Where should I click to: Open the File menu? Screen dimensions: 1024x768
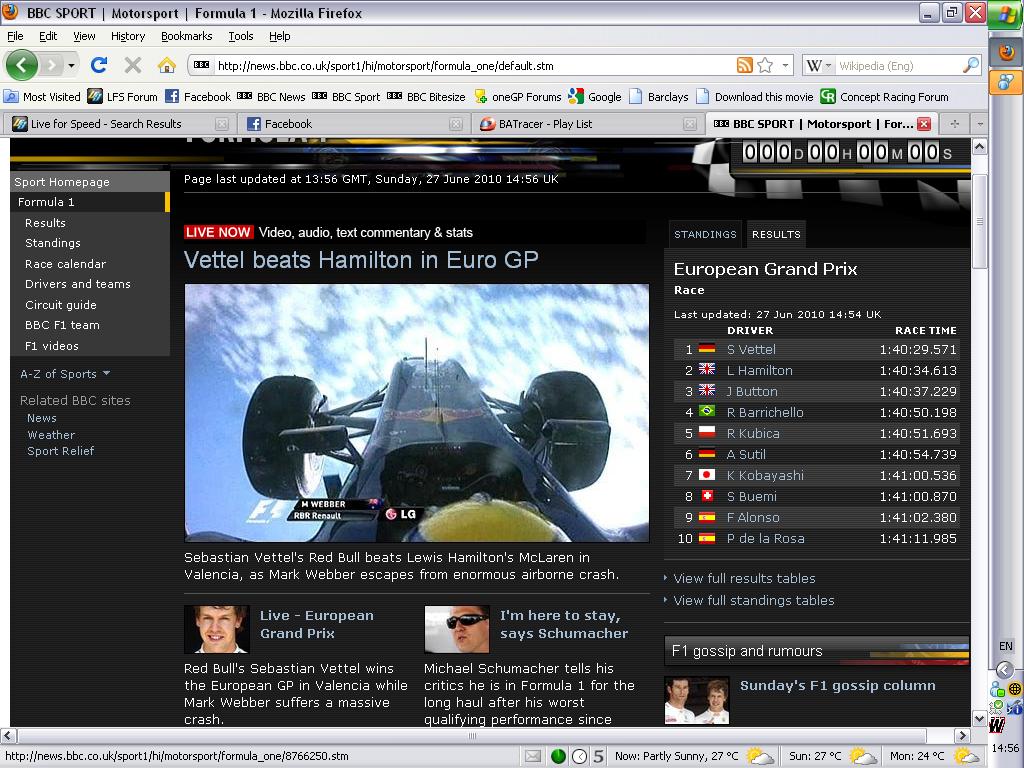[x=15, y=36]
